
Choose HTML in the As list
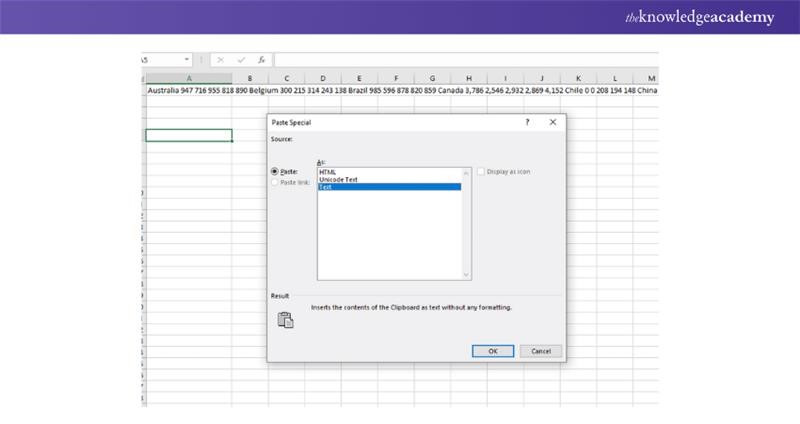point(328,172)
